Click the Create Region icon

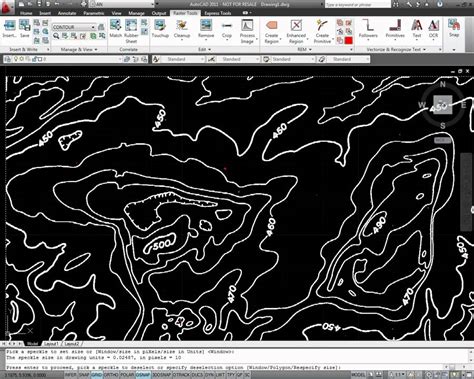(272, 31)
